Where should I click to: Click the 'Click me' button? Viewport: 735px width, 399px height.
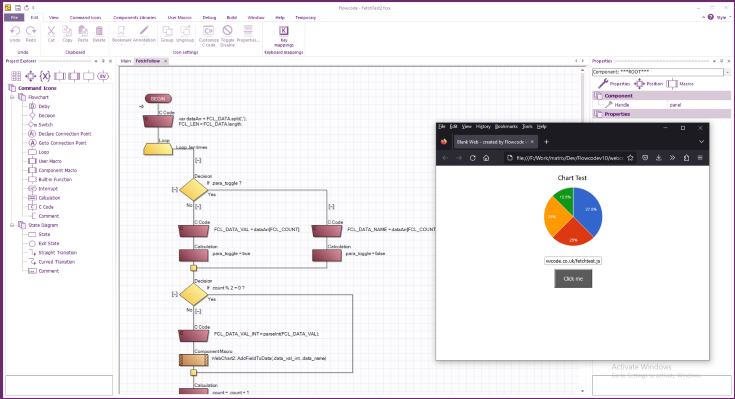[x=573, y=279]
